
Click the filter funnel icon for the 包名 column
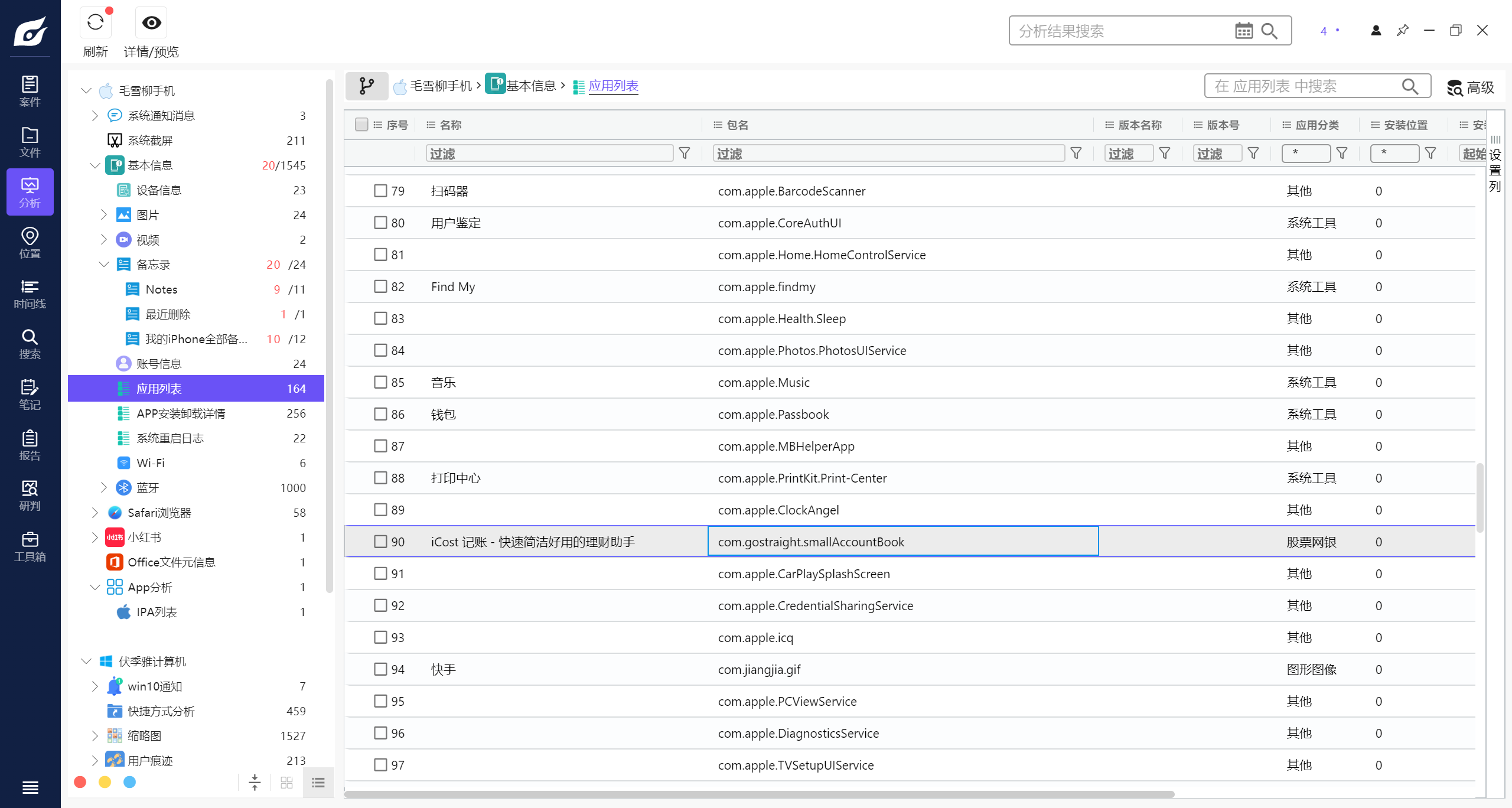click(x=1076, y=154)
